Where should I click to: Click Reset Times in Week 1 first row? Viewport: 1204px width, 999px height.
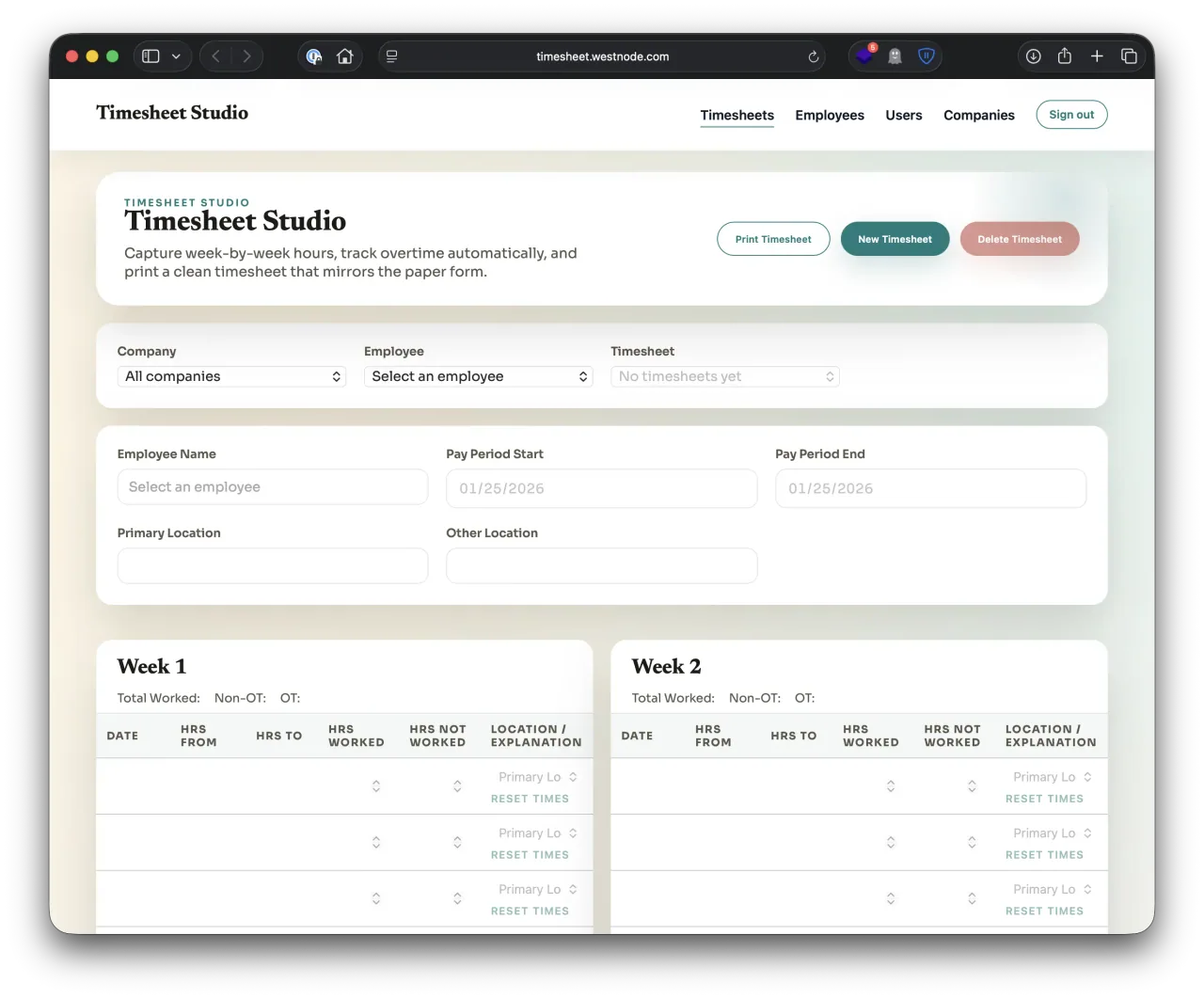click(530, 799)
